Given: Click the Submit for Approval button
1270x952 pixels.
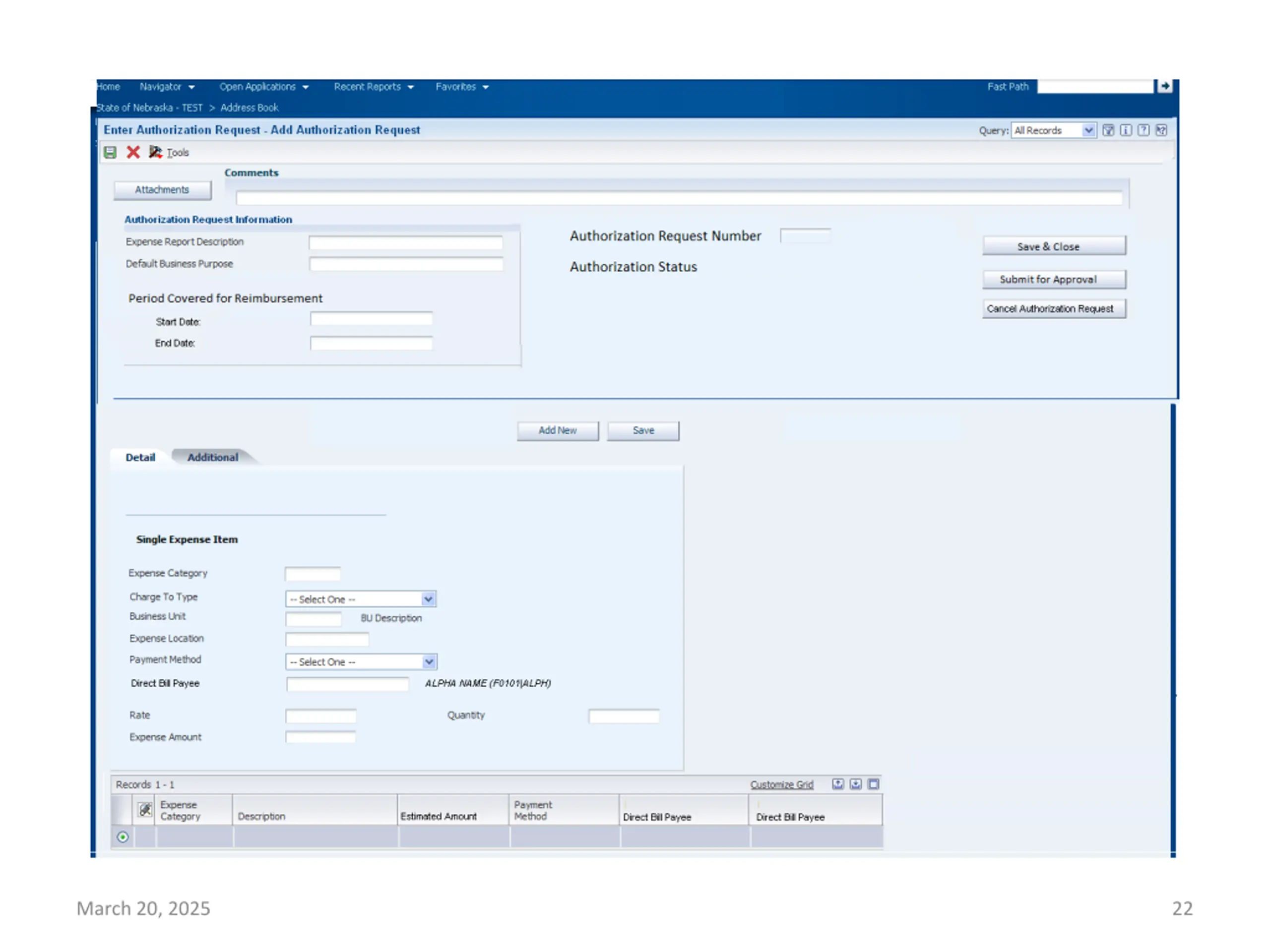Looking at the screenshot, I should coord(1054,280).
